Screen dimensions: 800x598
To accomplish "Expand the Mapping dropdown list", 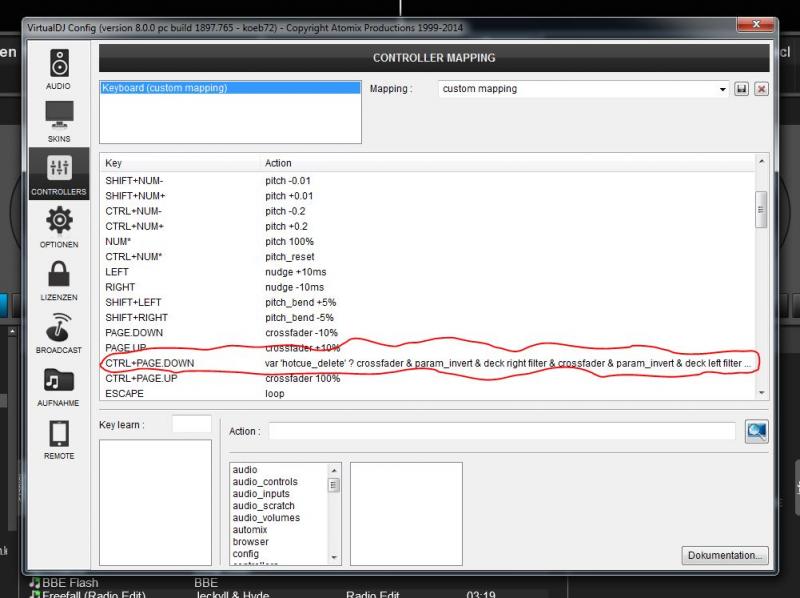I will click(x=722, y=89).
